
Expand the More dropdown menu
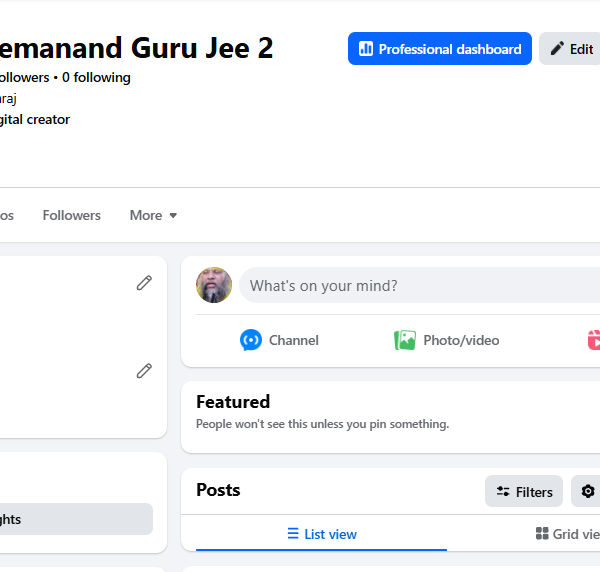point(153,215)
